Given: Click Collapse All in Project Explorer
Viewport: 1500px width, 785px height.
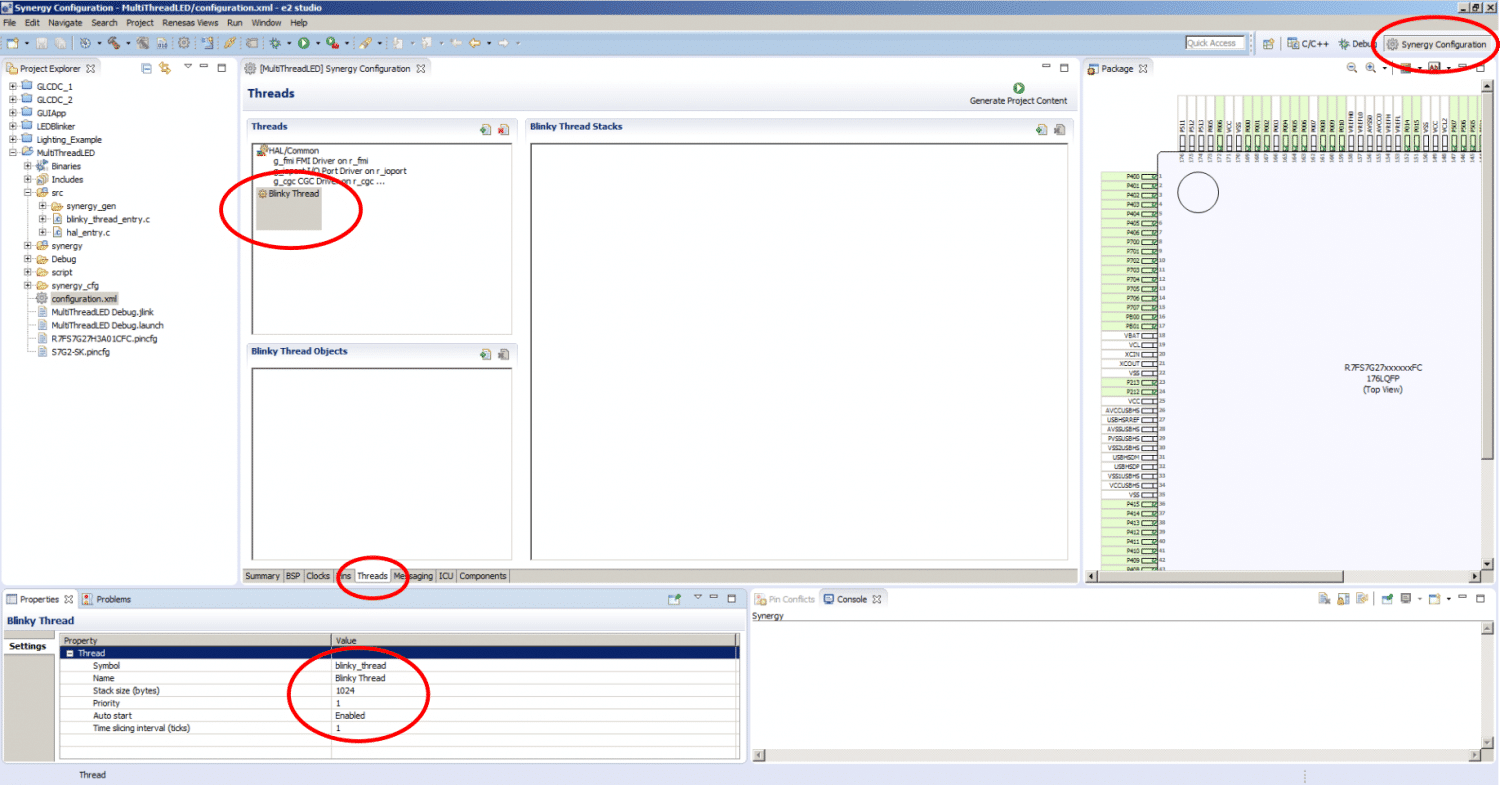Looking at the screenshot, I should tap(146, 68).
